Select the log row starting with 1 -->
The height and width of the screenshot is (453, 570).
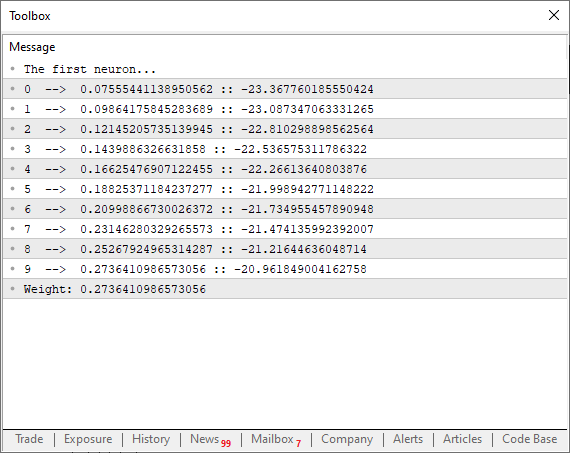point(285,109)
